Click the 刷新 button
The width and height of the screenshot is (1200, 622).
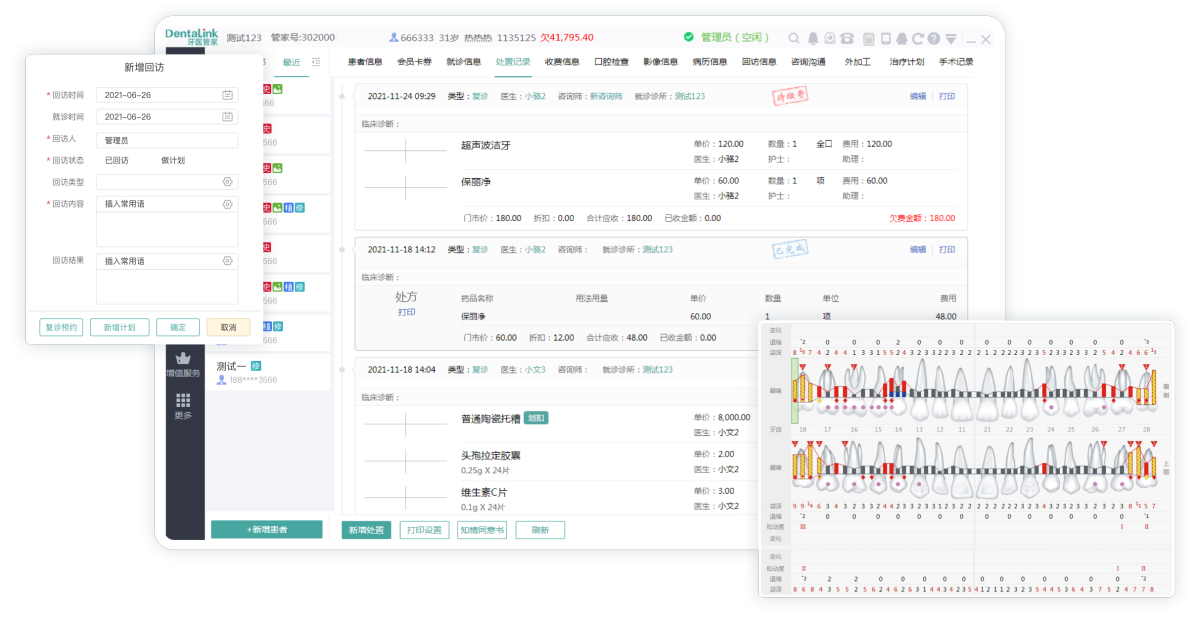pyautogui.click(x=540, y=530)
